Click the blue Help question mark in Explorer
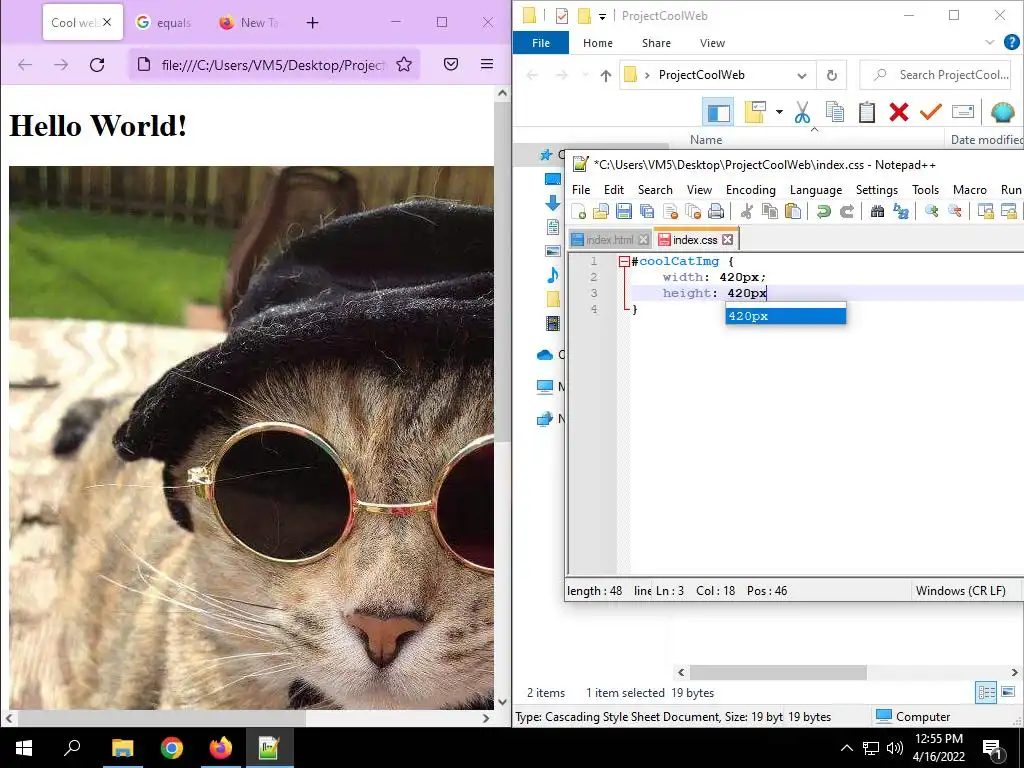The image size is (1024, 768). point(1012,42)
